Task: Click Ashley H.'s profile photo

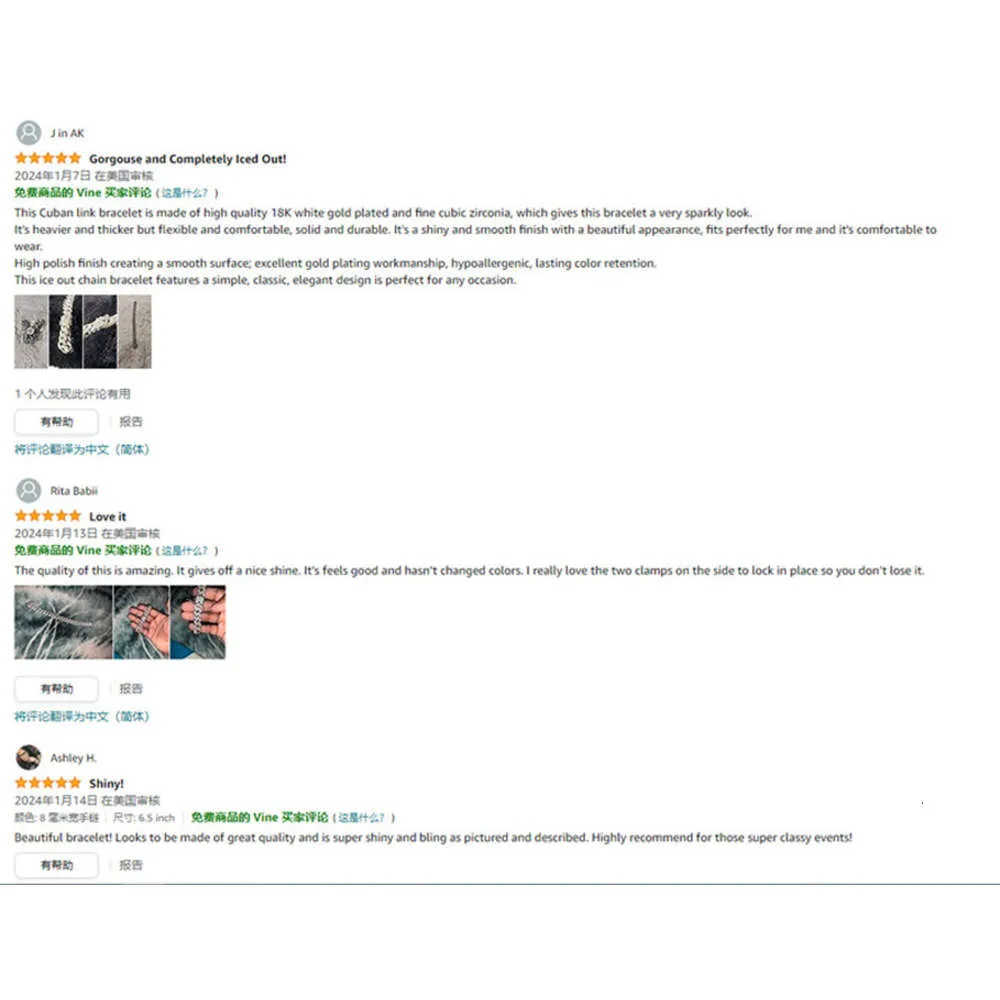Action: (x=28, y=758)
